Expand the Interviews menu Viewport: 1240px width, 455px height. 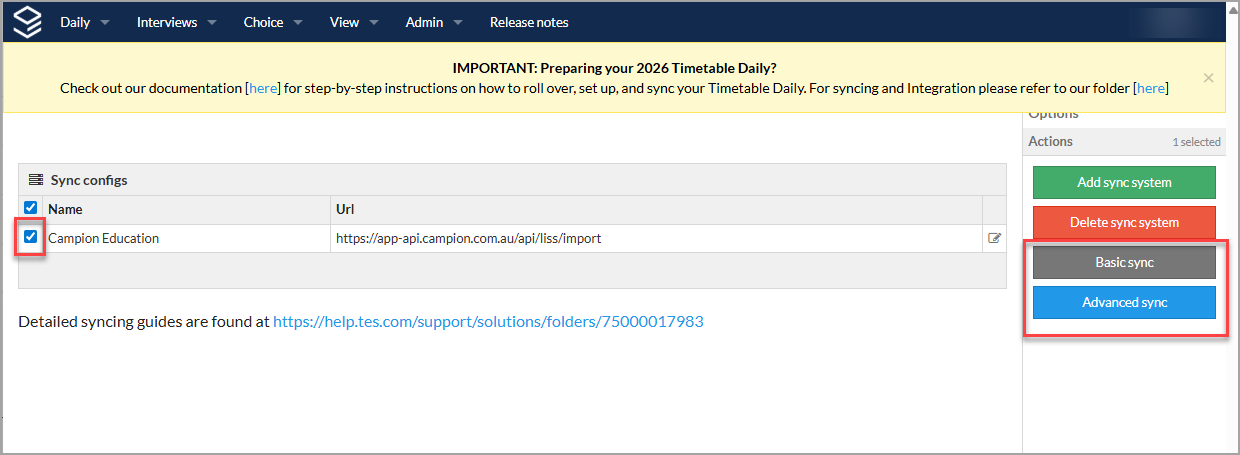click(176, 22)
